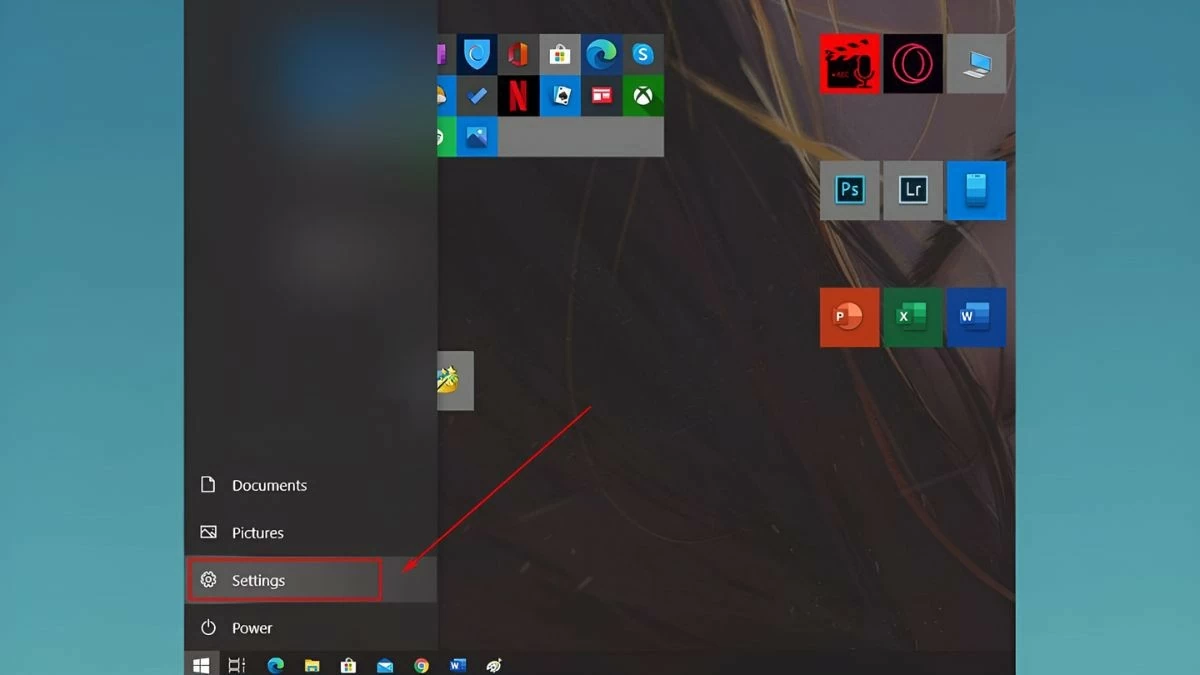Launch the Photoshop tile
The width and height of the screenshot is (1200, 675).
[x=850, y=190]
